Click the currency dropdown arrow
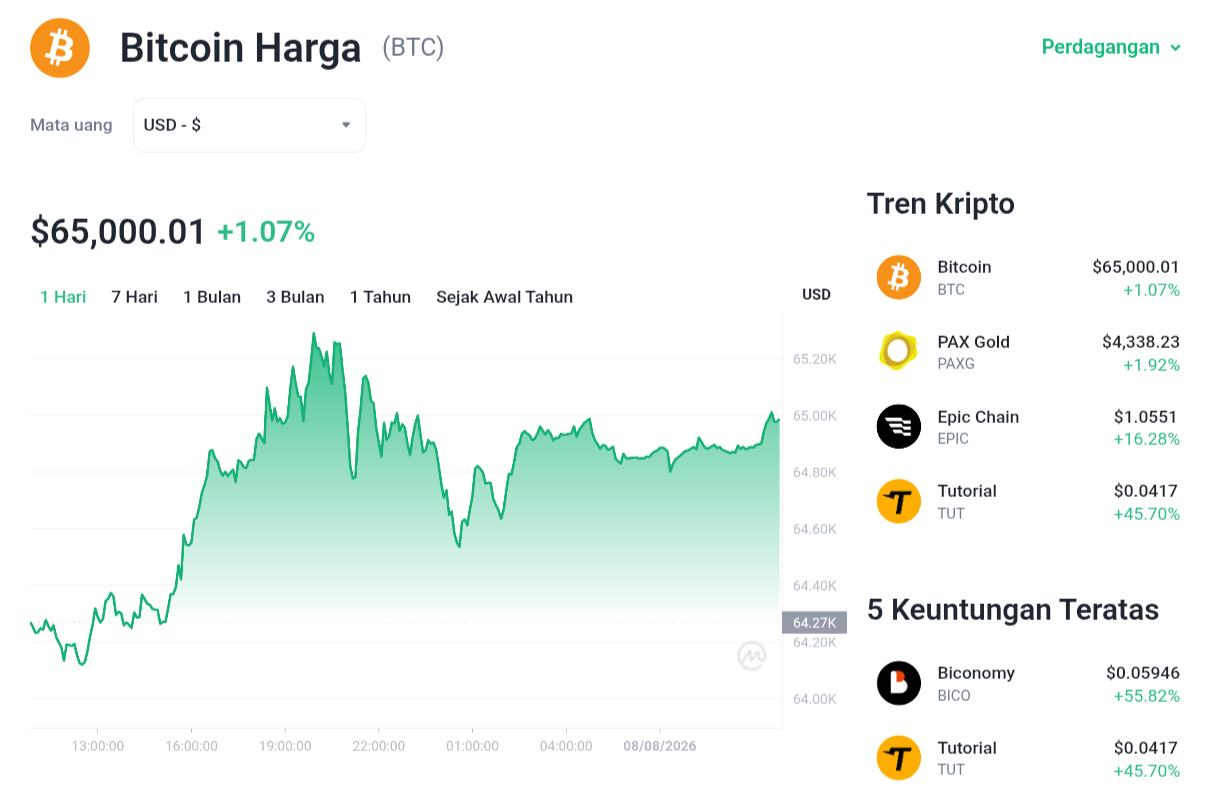 pos(346,125)
